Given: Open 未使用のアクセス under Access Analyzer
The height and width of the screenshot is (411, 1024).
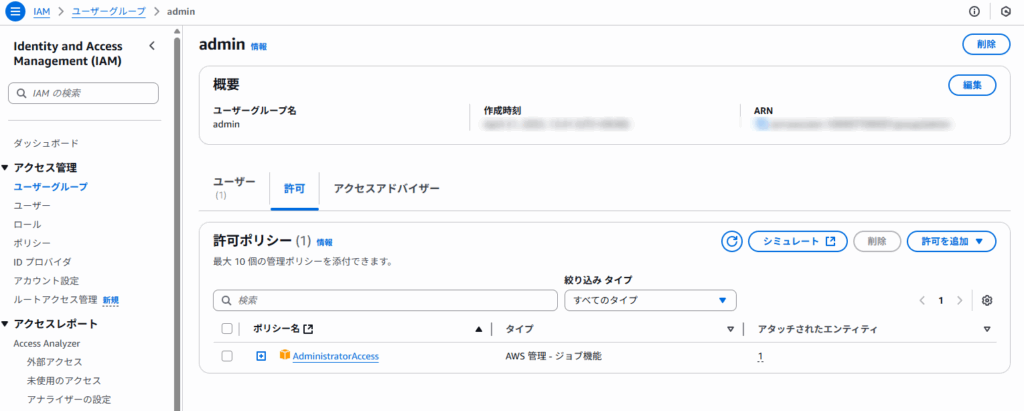Looking at the screenshot, I should 63,381.
